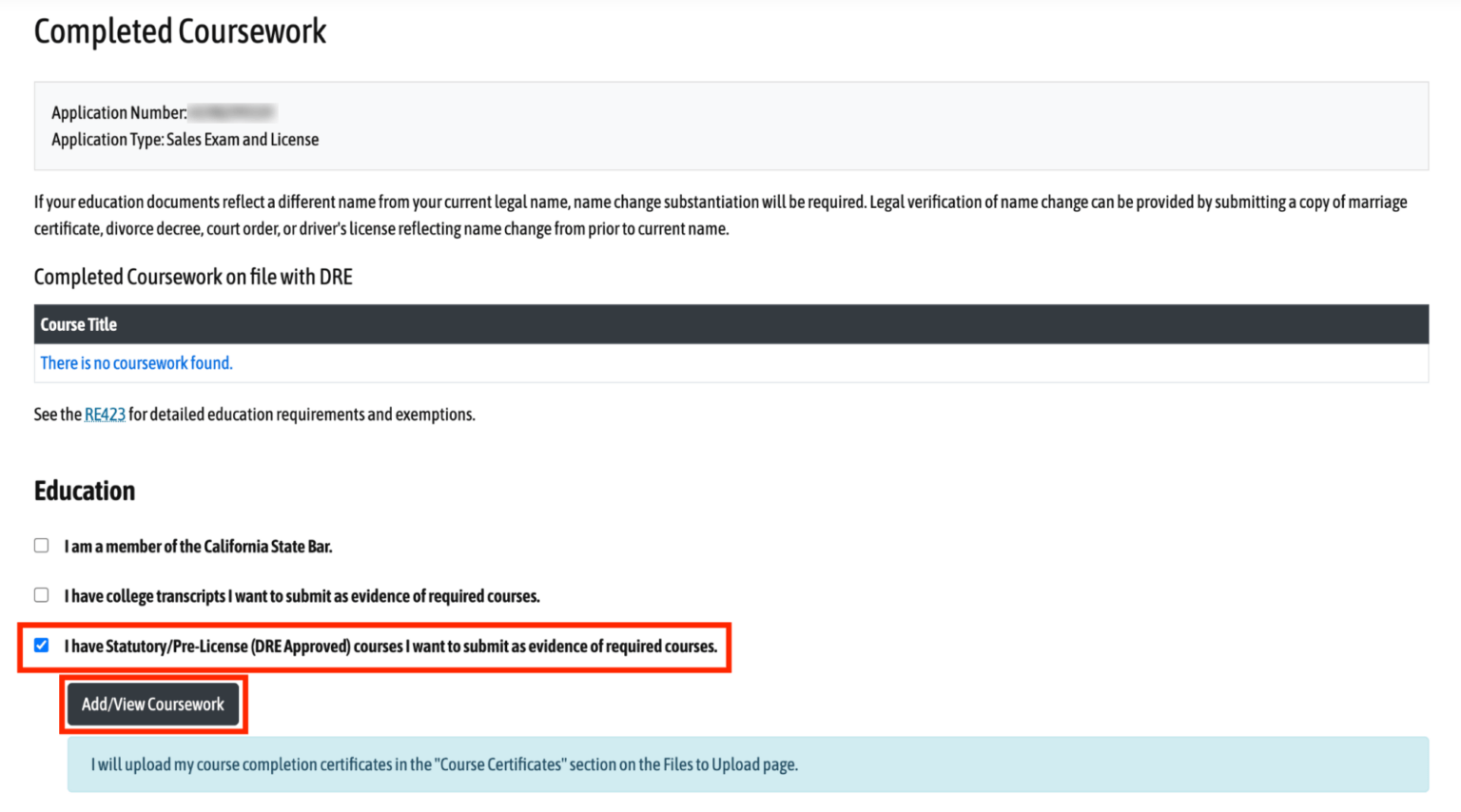
Task: Click the college transcripts label text
Action: pos(302,596)
